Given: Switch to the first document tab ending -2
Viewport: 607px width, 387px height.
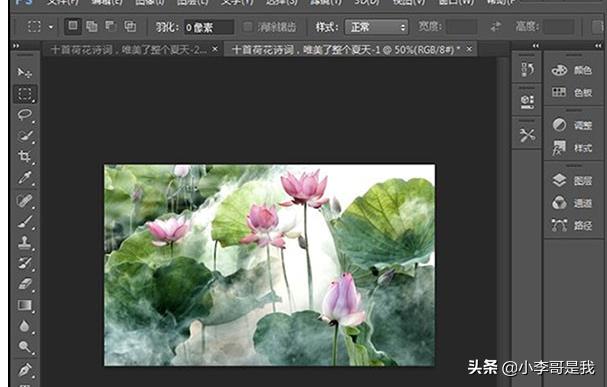Looking at the screenshot, I should click(128, 50).
